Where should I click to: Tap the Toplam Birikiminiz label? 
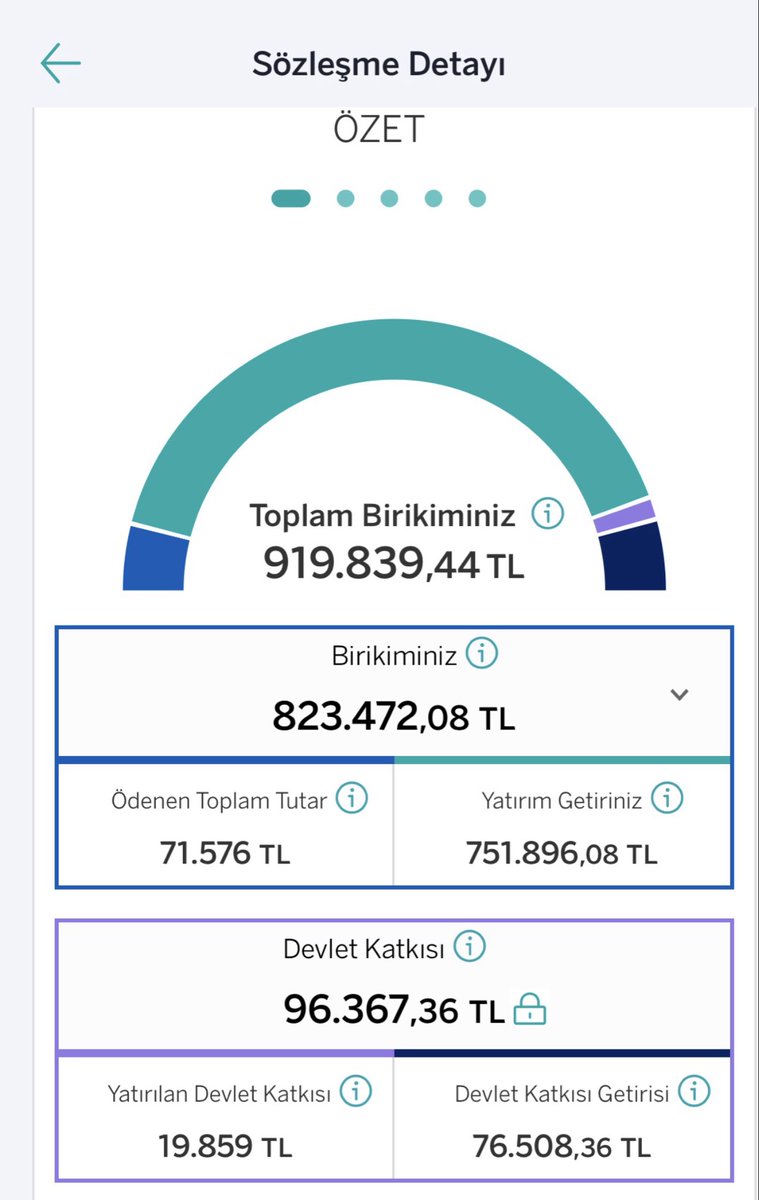[x=383, y=516]
